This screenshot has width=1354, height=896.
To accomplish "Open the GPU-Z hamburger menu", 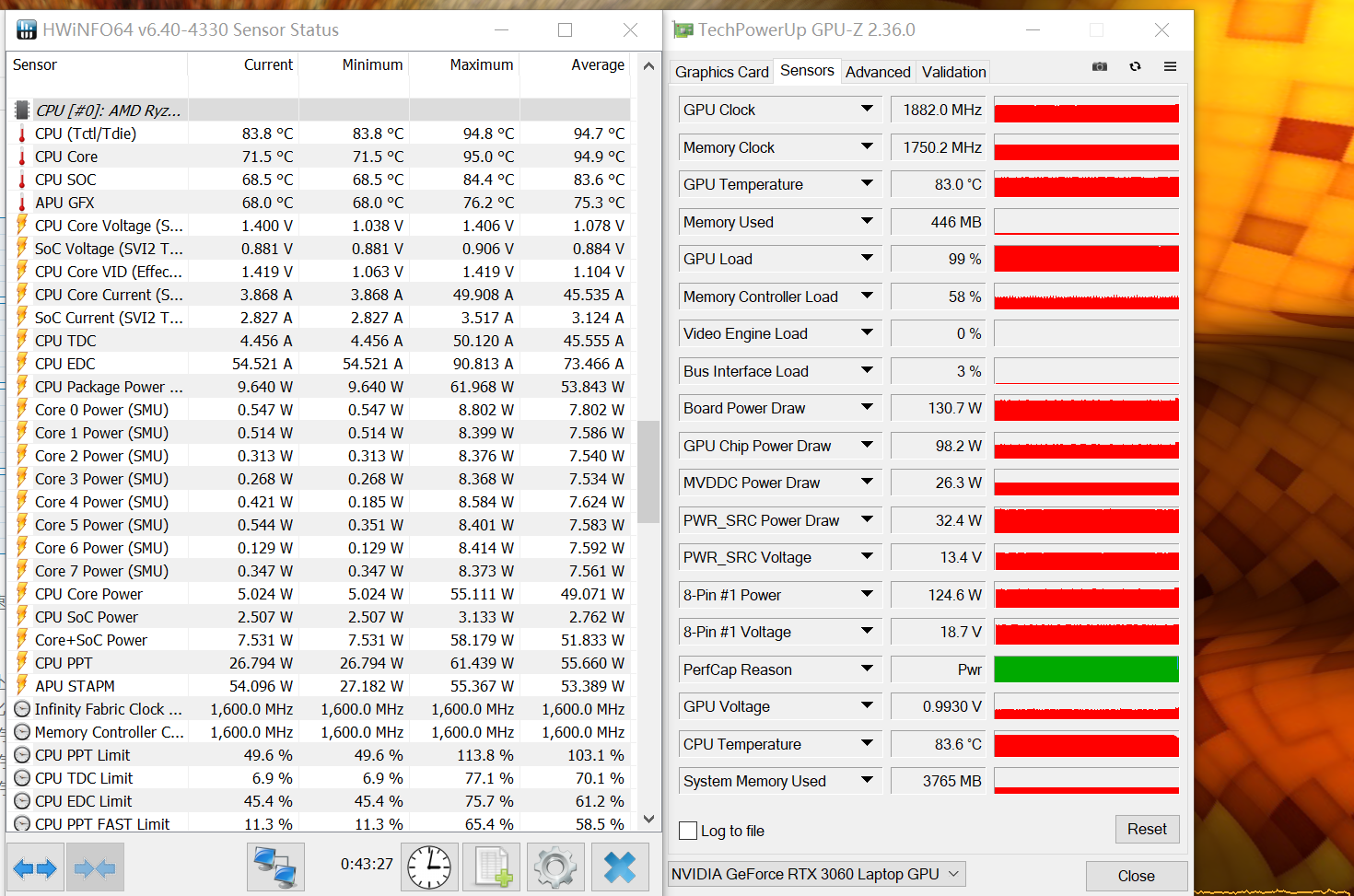I will pyautogui.click(x=1170, y=66).
